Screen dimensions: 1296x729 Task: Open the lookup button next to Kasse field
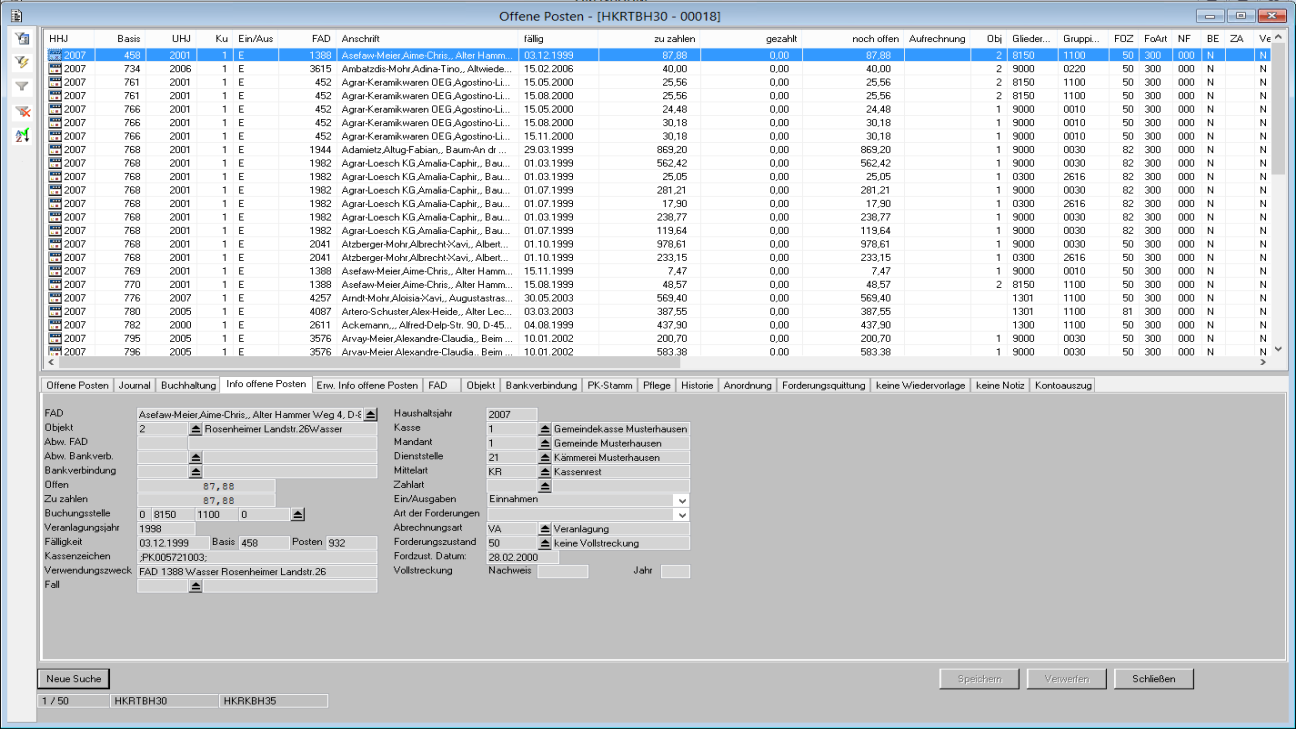tap(545, 428)
